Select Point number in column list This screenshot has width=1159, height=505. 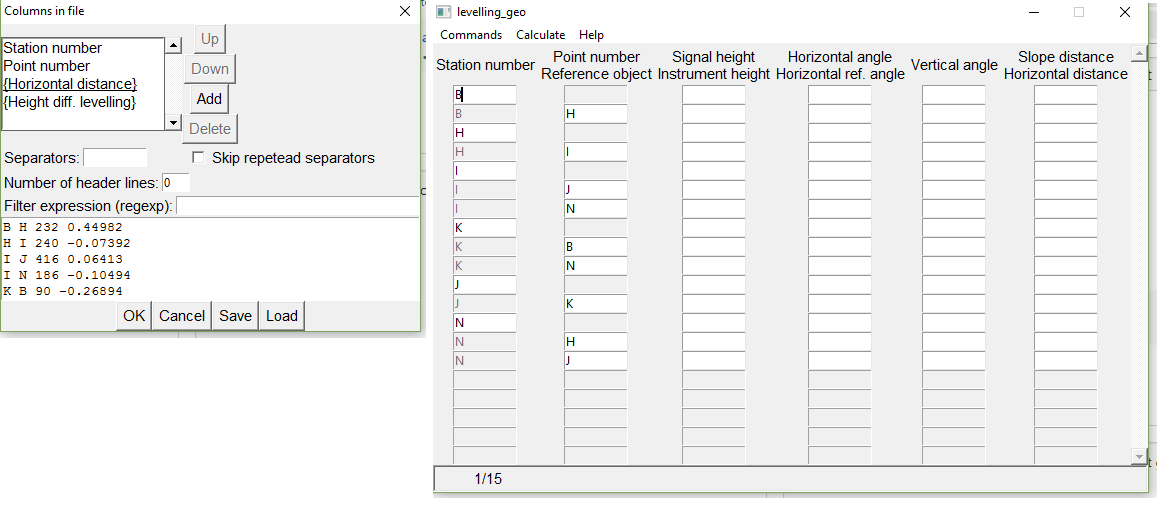tap(47, 66)
